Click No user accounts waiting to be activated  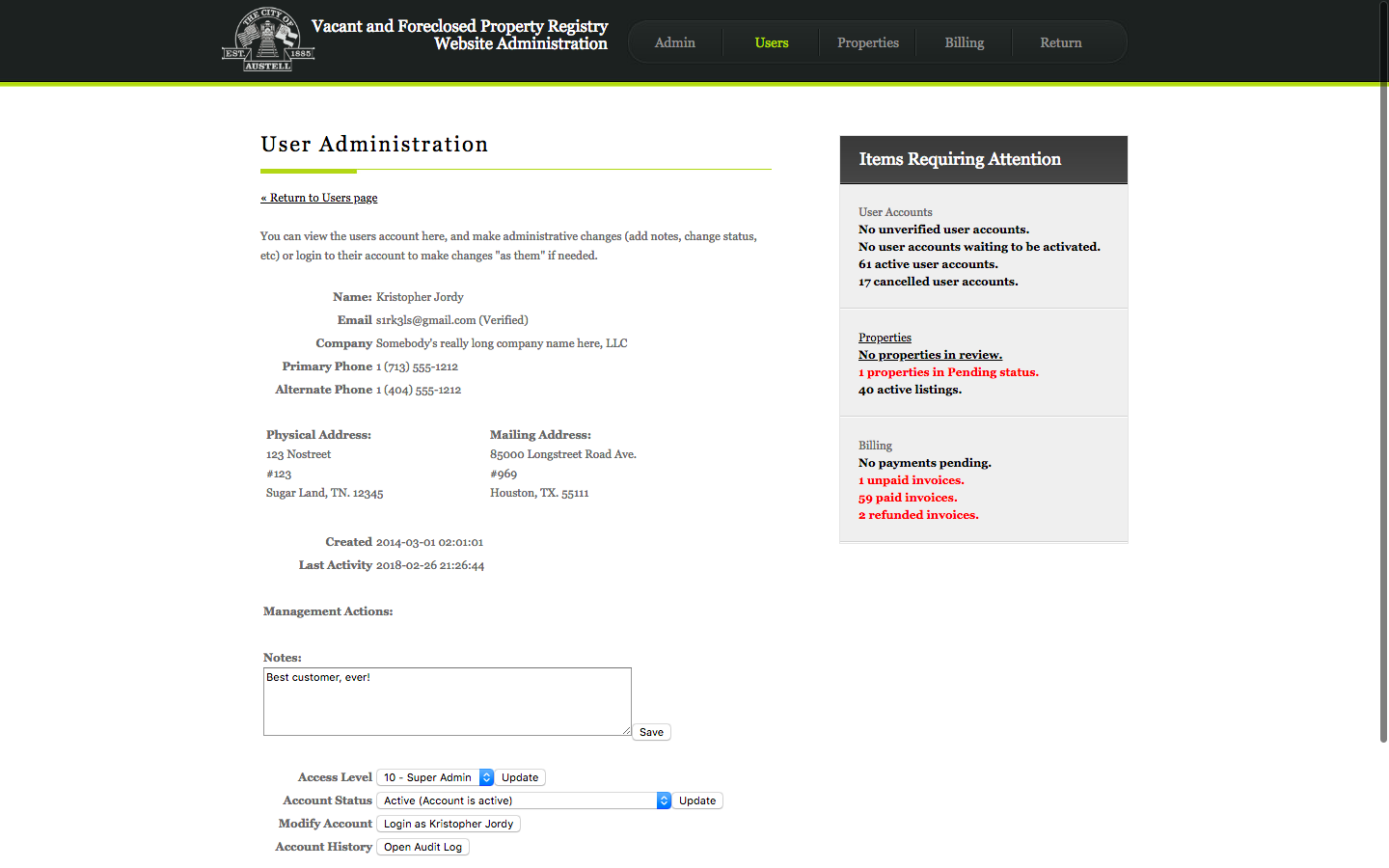coord(979,247)
